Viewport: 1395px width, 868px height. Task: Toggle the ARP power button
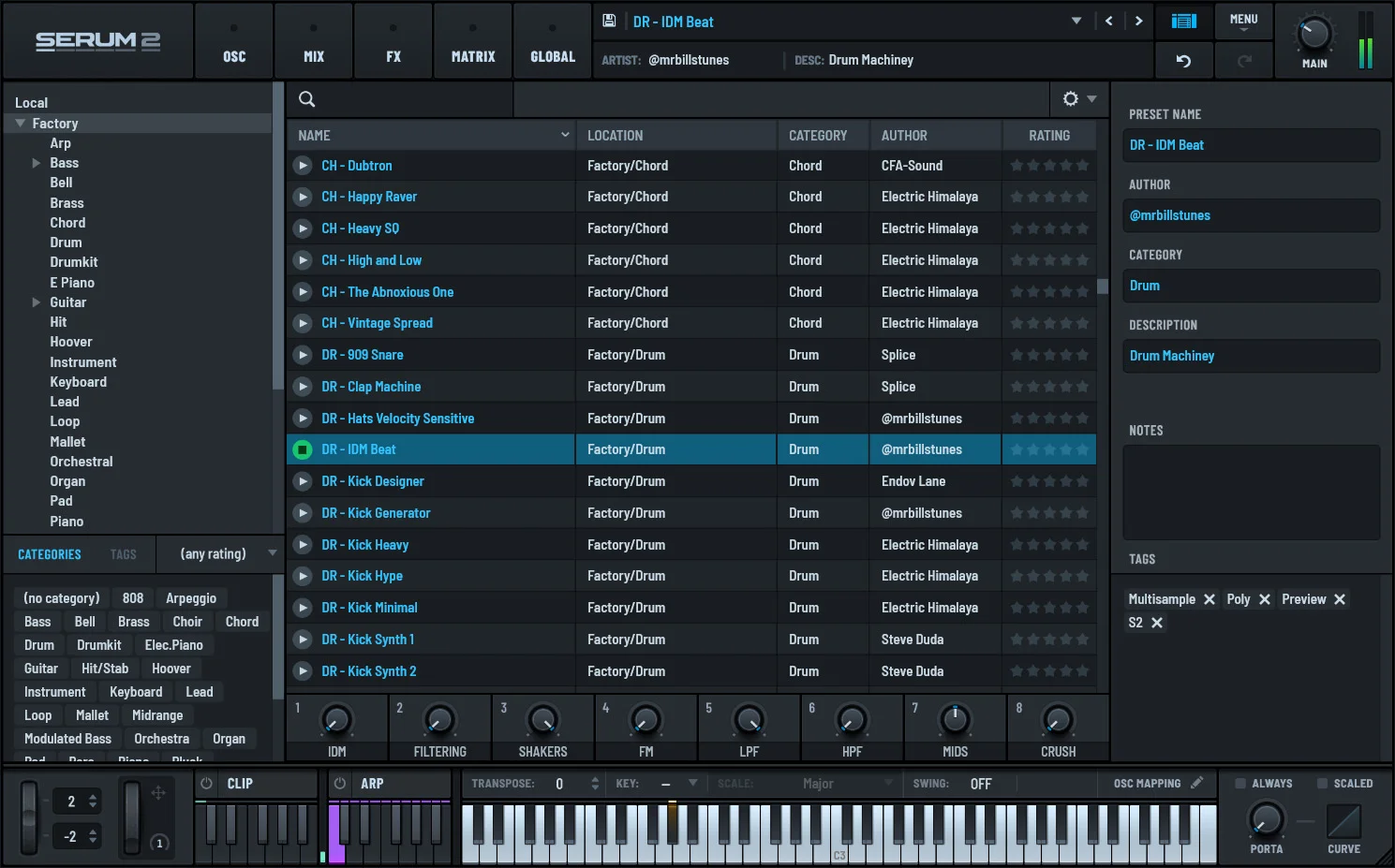click(340, 784)
